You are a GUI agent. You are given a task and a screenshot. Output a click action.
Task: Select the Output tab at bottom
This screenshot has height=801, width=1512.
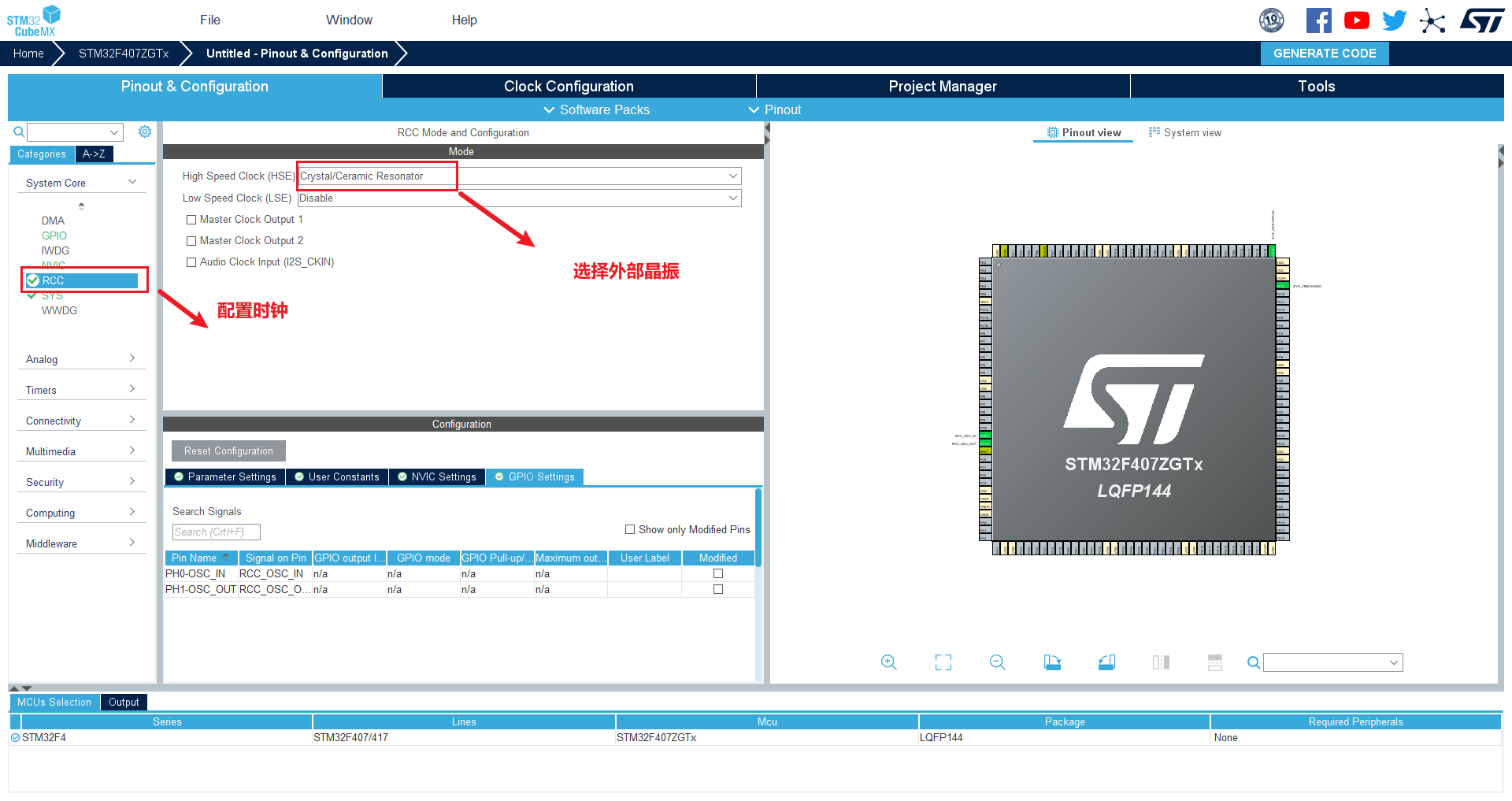[124, 703]
